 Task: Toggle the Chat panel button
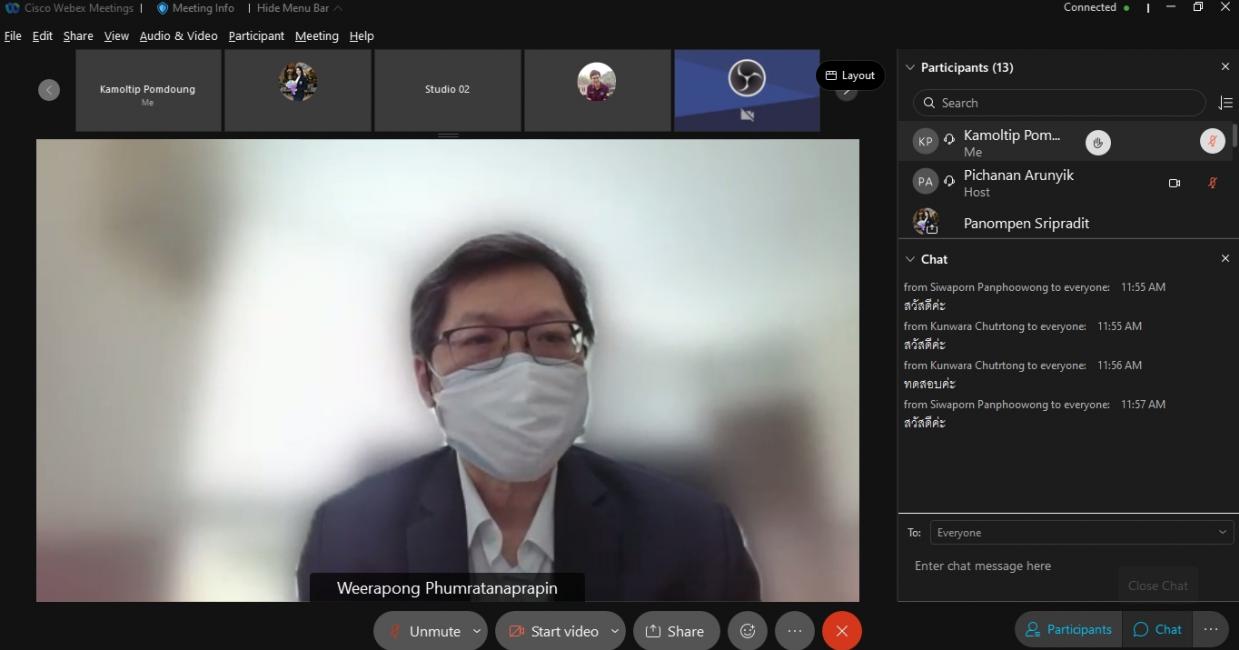coord(1157,629)
